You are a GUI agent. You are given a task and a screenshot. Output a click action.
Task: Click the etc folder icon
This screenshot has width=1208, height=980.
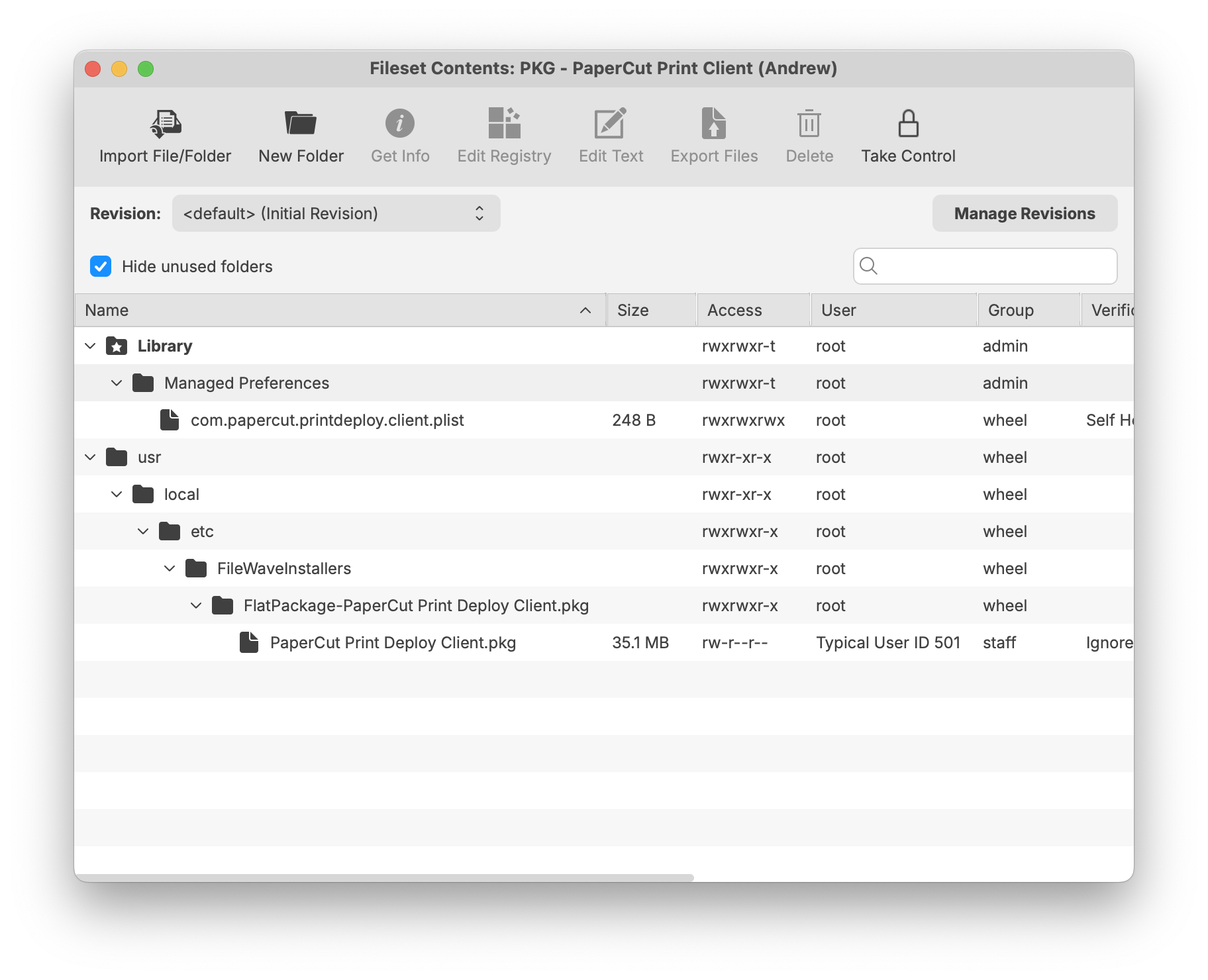[170, 531]
